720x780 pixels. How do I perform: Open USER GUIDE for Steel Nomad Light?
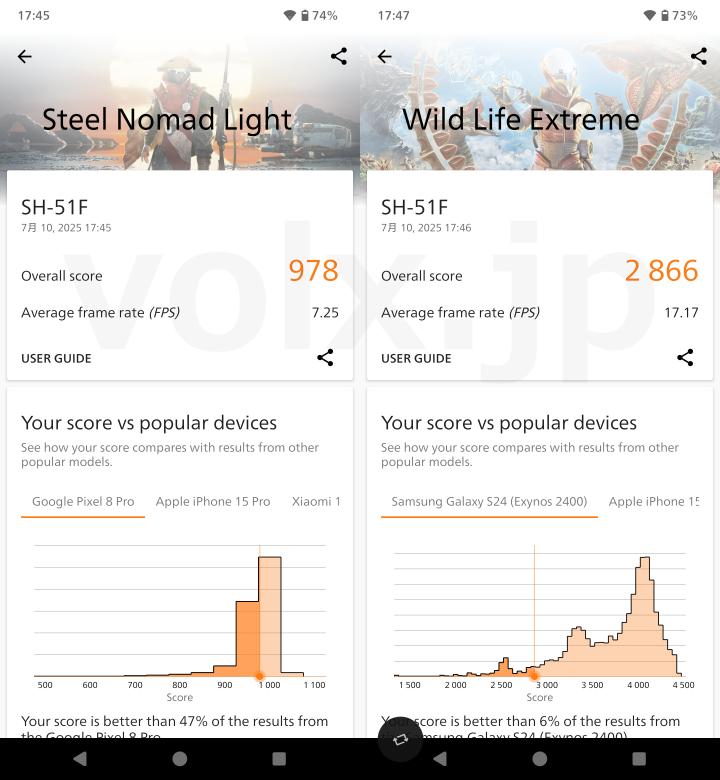tap(56, 359)
